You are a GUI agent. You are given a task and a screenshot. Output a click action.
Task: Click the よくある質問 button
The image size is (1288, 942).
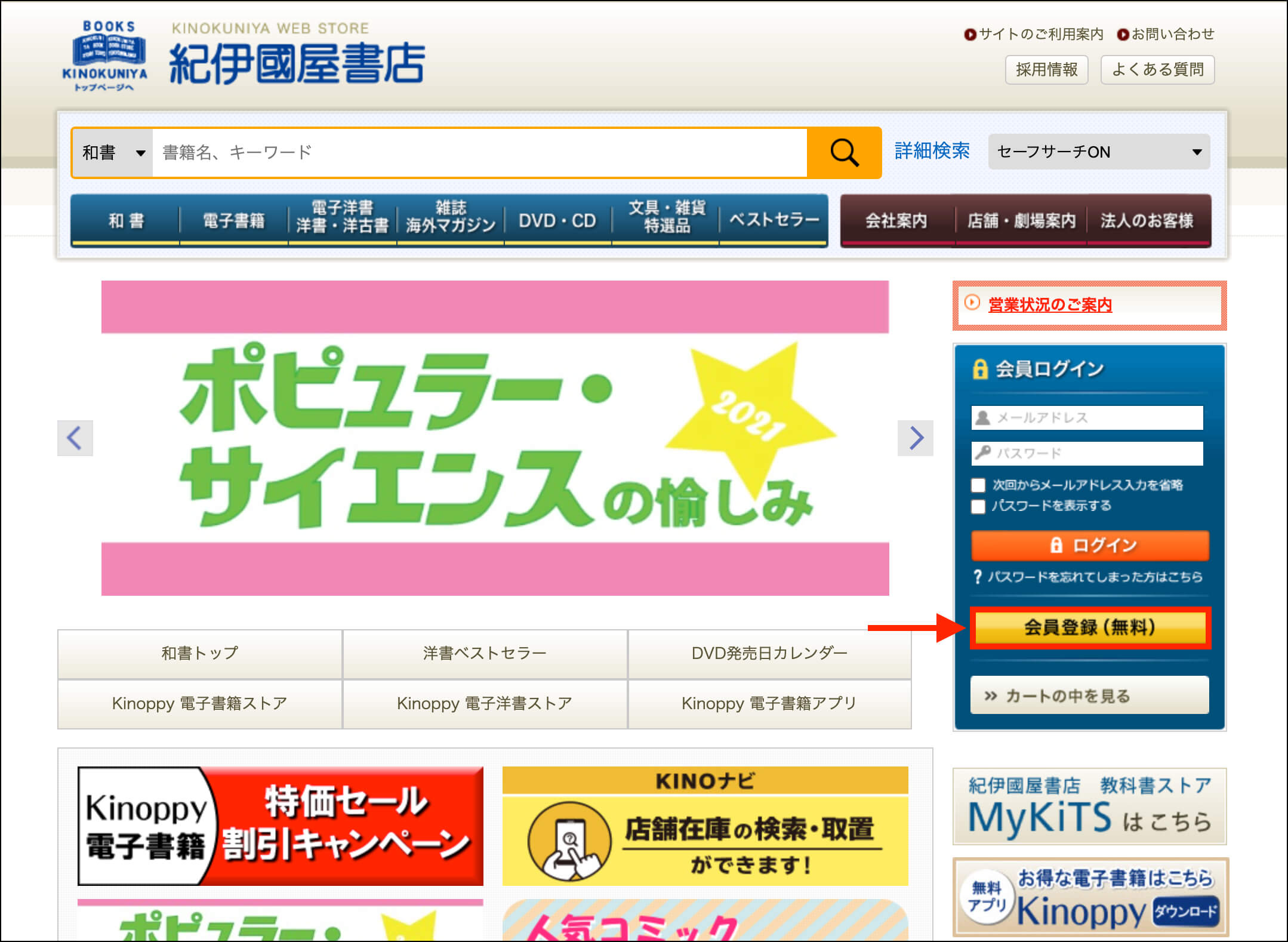(x=1157, y=70)
